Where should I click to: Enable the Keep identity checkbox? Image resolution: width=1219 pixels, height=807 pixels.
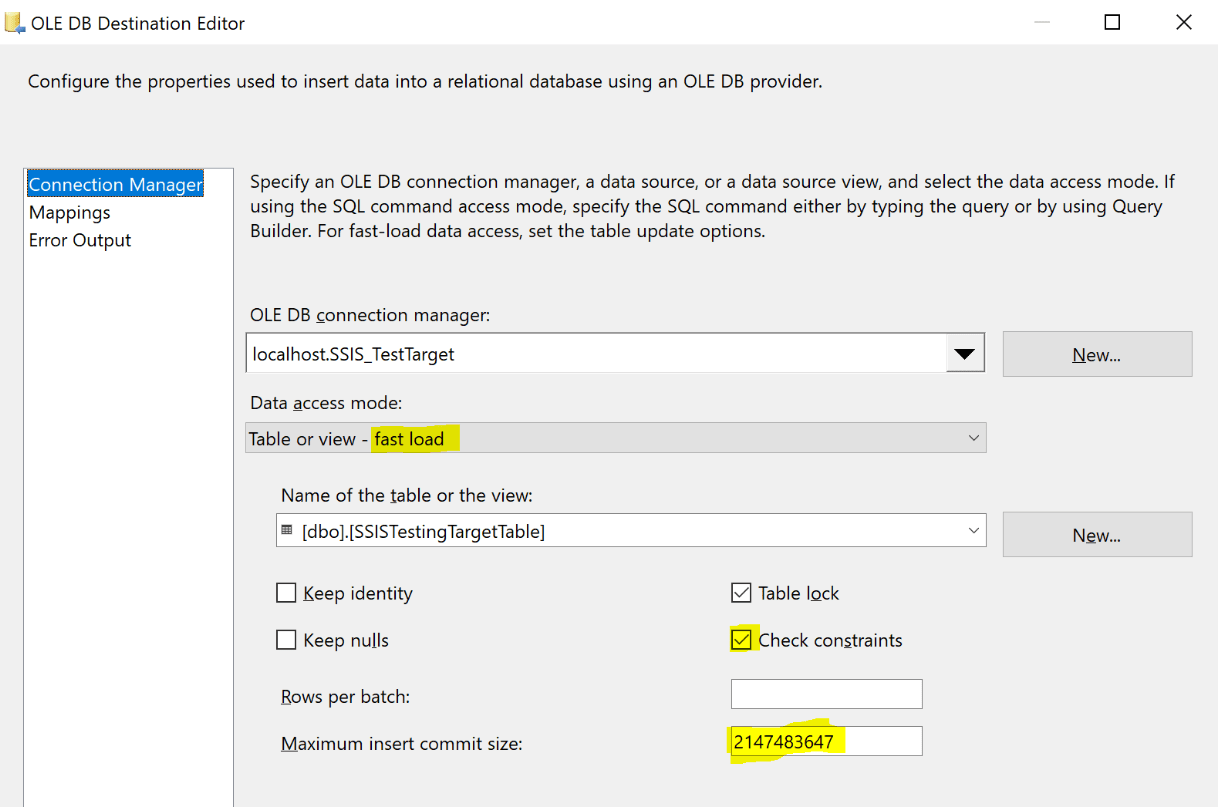click(x=286, y=593)
